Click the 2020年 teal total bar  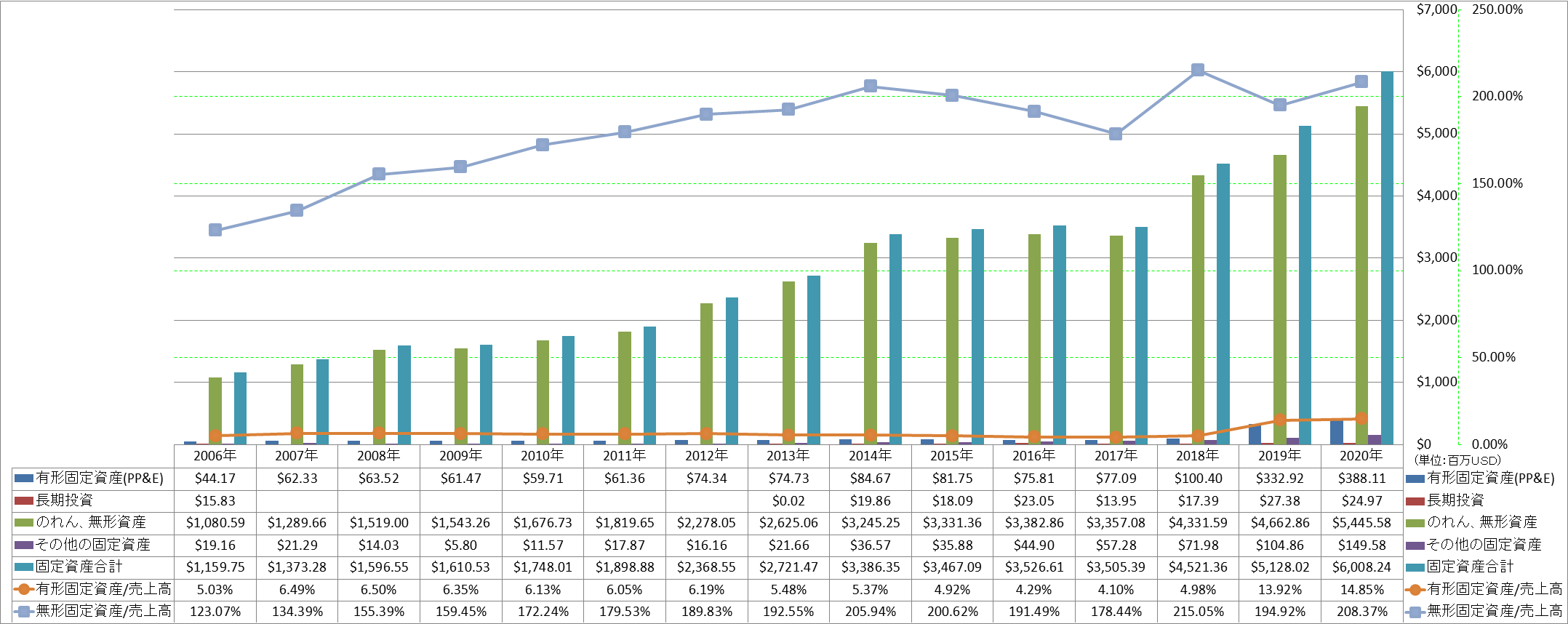pyautogui.click(x=1387, y=257)
